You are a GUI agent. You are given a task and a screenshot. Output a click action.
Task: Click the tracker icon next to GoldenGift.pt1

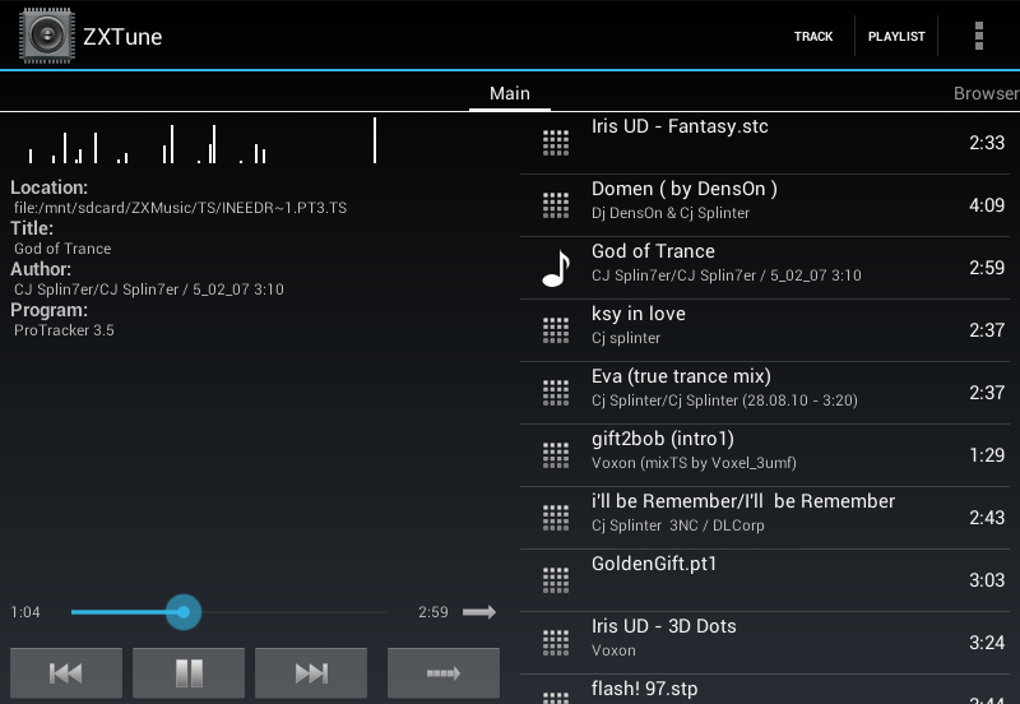click(x=553, y=579)
